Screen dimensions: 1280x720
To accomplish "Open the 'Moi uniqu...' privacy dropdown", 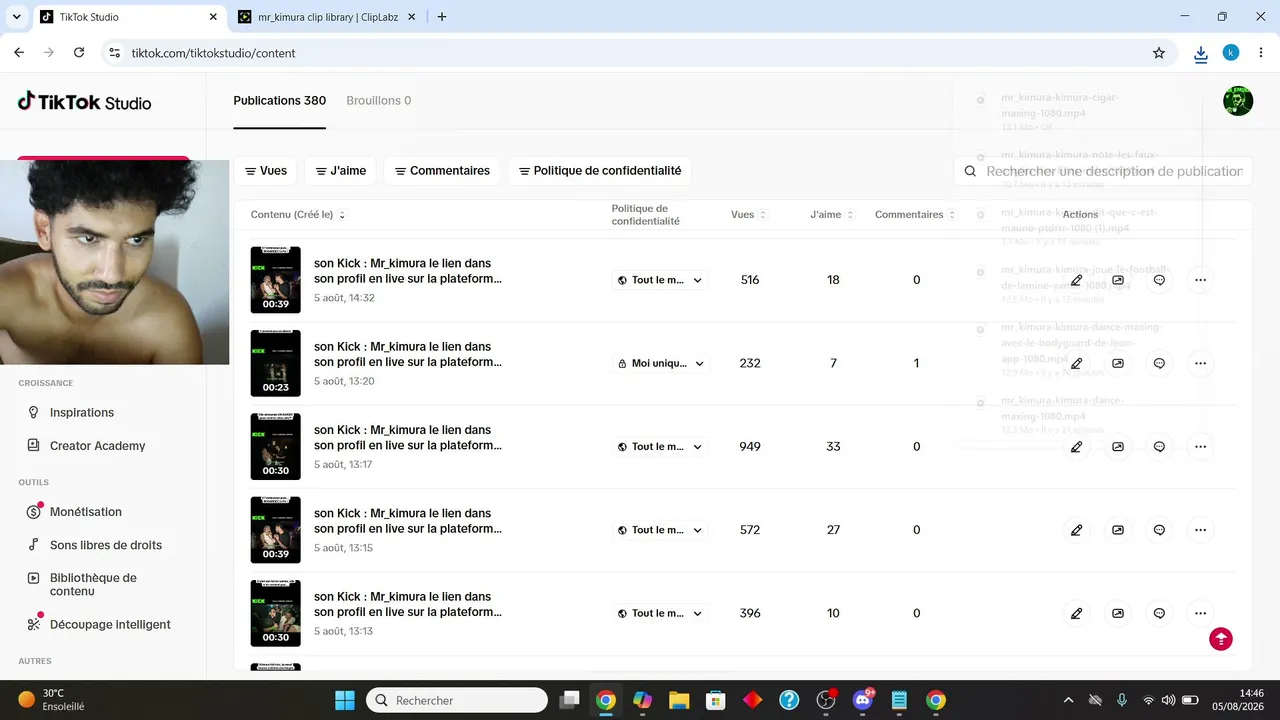I will pyautogui.click(x=660, y=363).
